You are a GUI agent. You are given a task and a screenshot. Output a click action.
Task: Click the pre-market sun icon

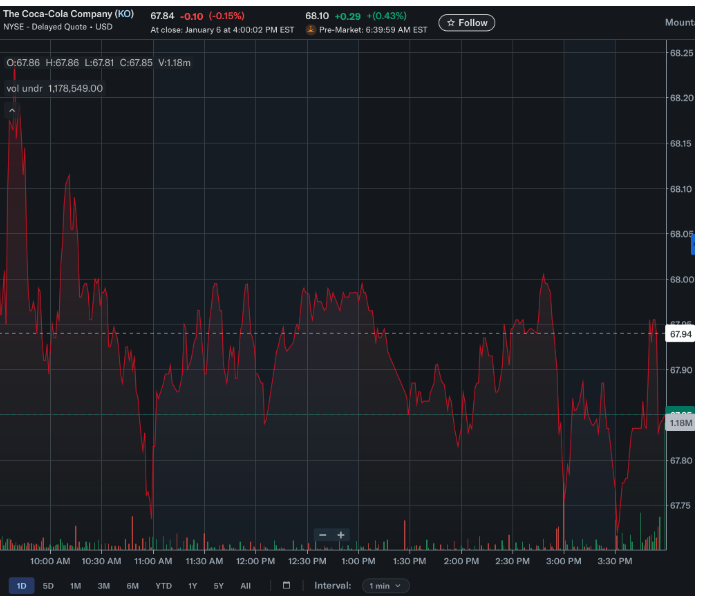coord(311,30)
